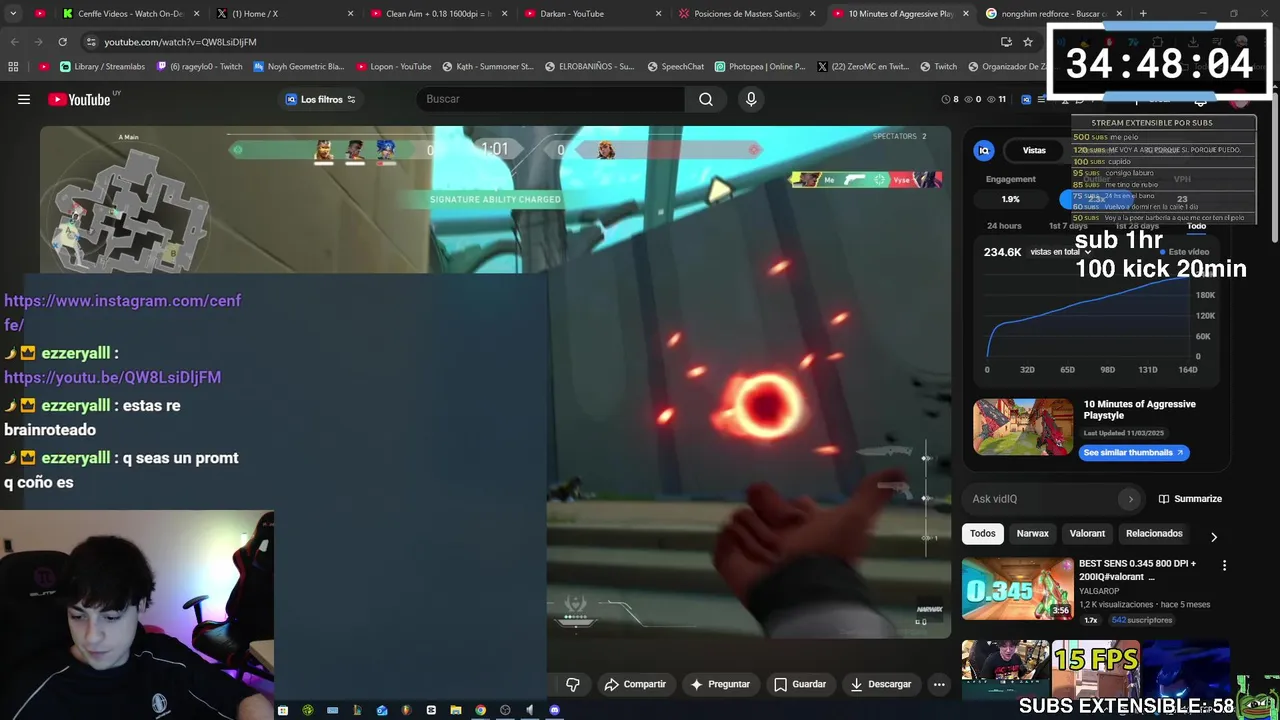Click the Descargar download button
This screenshot has height=720, width=1280.
[x=881, y=684]
